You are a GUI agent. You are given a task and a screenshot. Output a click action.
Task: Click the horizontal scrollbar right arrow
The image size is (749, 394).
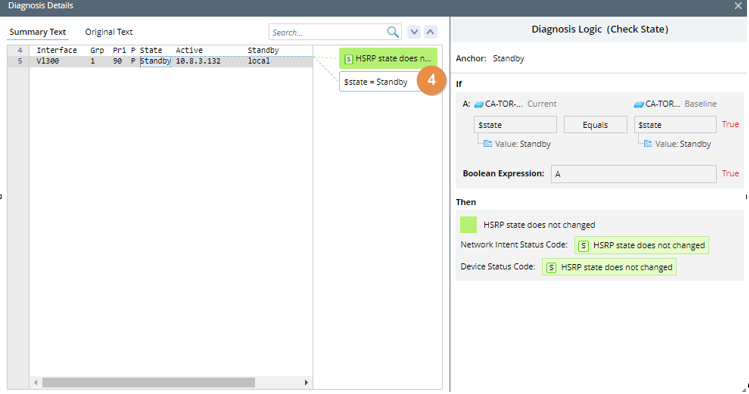(x=306, y=383)
